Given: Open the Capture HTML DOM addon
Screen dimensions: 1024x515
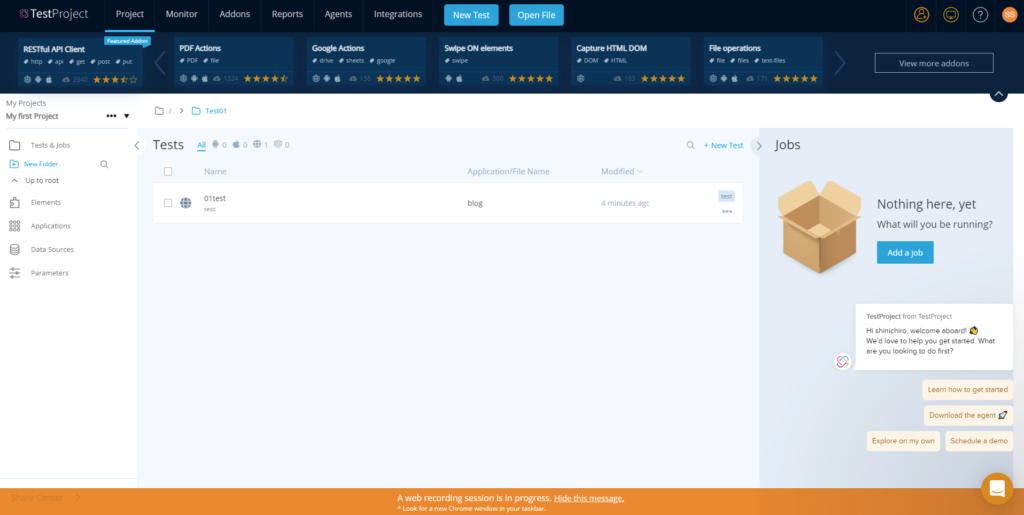Looking at the screenshot, I should coord(631,61).
